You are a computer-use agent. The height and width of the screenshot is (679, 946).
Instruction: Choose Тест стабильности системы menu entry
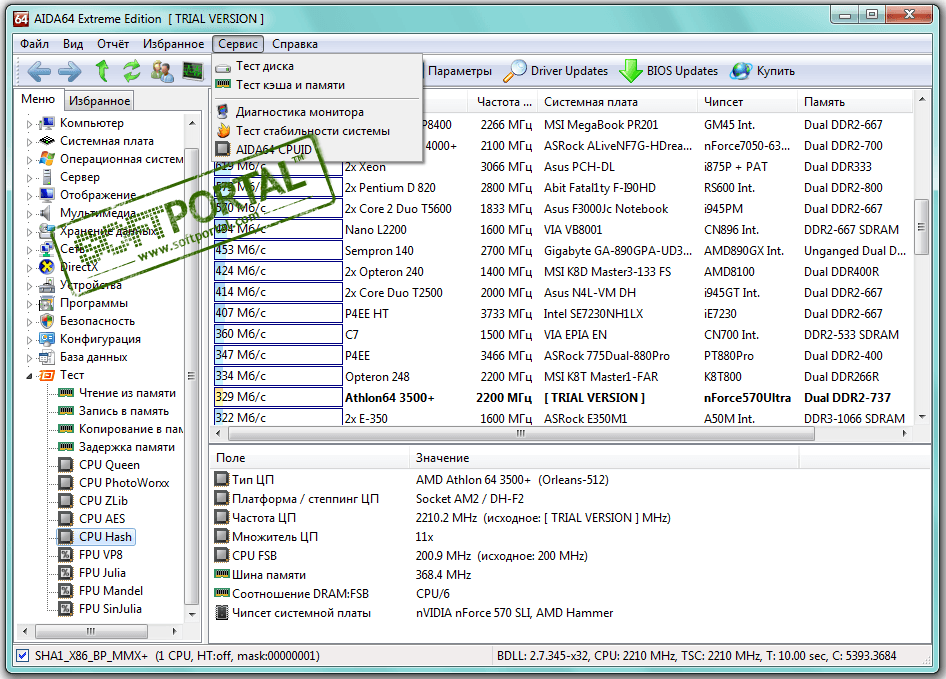point(317,131)
